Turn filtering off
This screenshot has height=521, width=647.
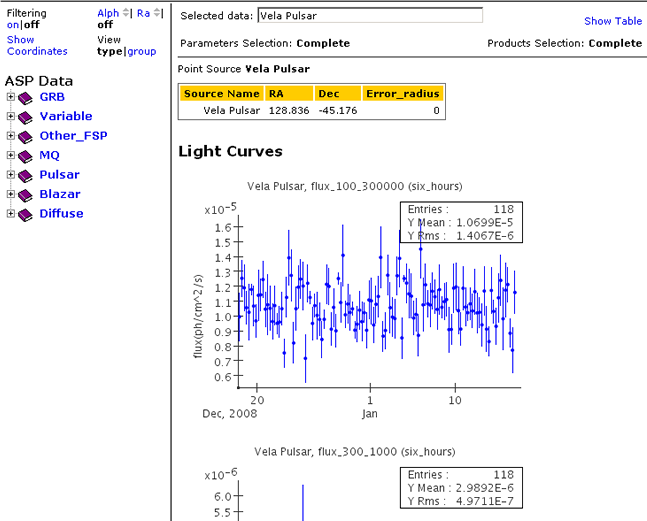pos(31,25)
